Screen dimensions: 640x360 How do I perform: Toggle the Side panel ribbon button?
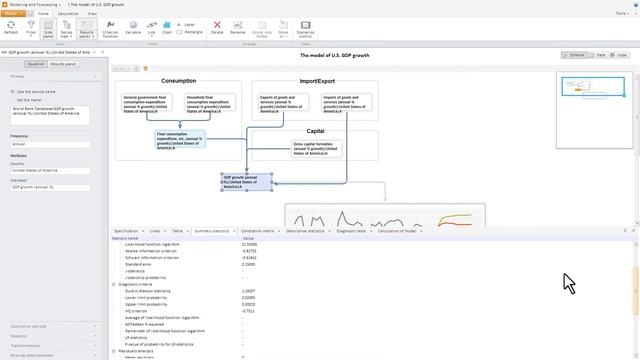[48, 29]
